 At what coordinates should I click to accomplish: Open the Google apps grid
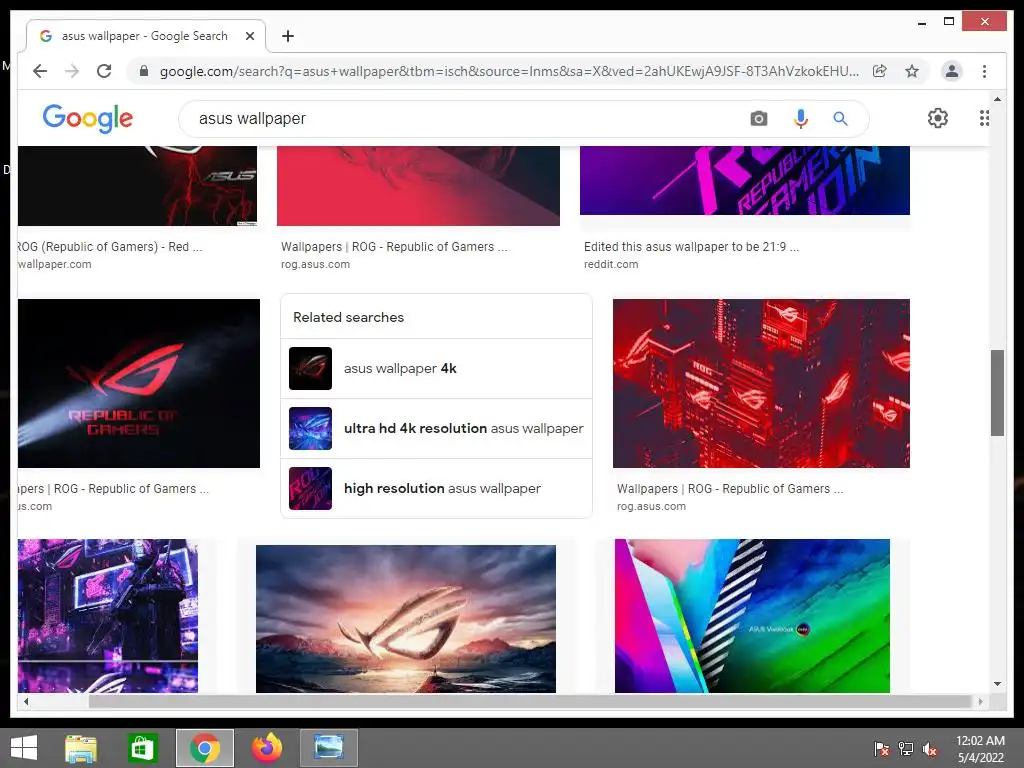(x=984, y=118)
